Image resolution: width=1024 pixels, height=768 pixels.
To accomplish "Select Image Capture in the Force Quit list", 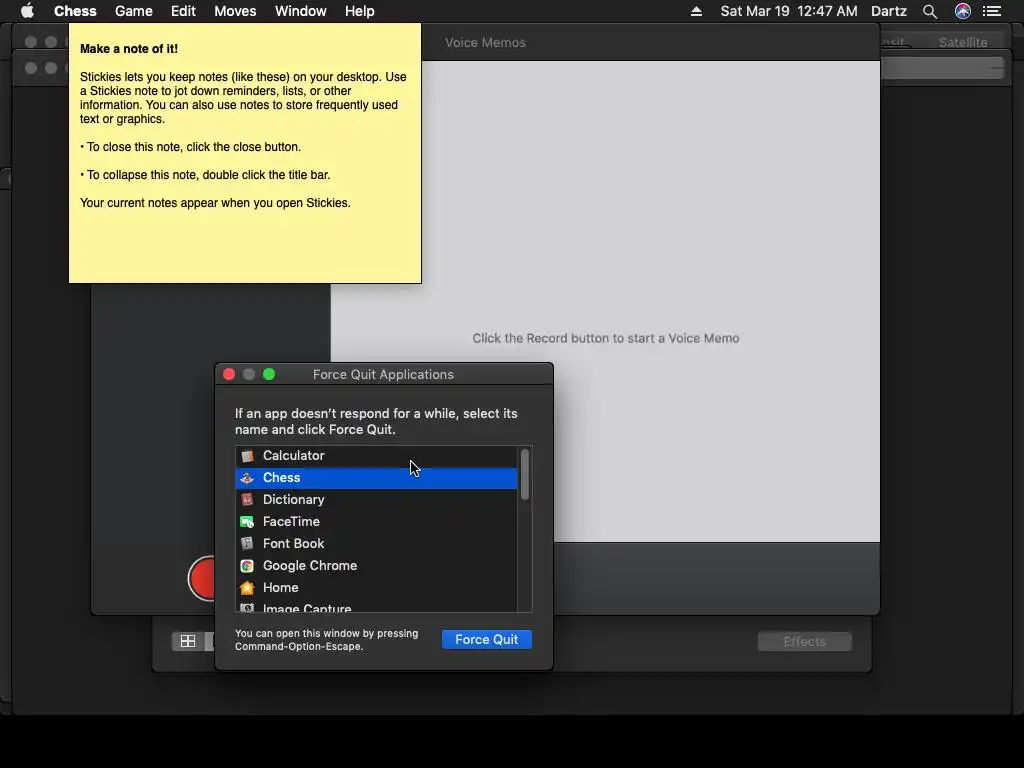I will [376, 607].
